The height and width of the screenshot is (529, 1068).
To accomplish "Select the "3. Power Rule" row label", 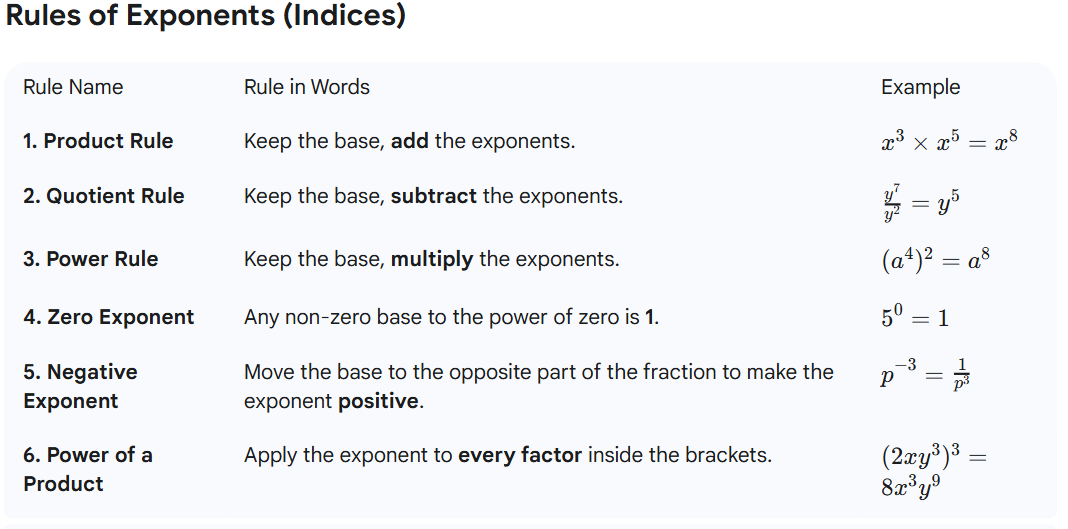I will point(91,259).
